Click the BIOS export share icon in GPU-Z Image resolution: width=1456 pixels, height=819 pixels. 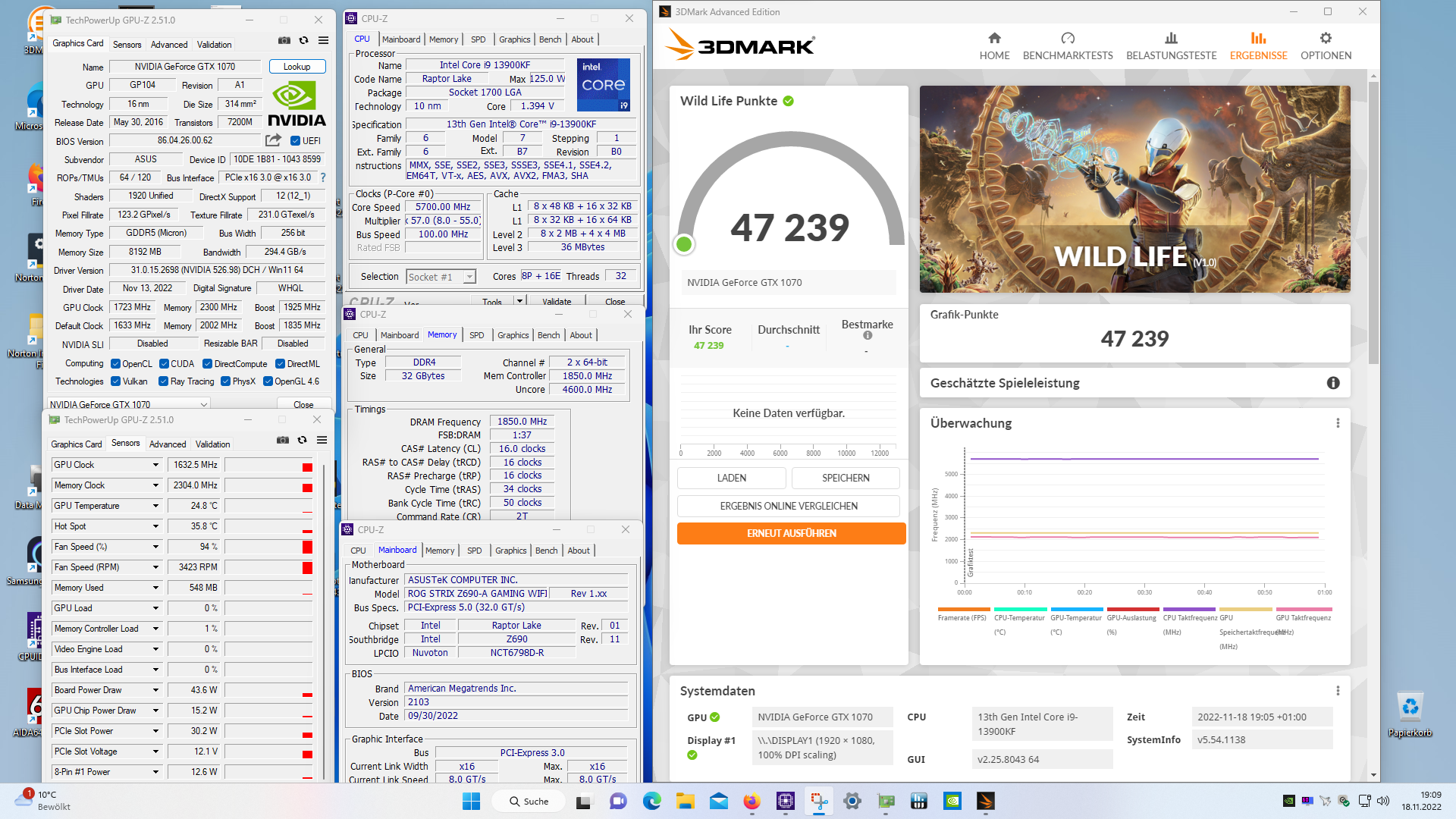pyautogui.click(x=273, y=140)
